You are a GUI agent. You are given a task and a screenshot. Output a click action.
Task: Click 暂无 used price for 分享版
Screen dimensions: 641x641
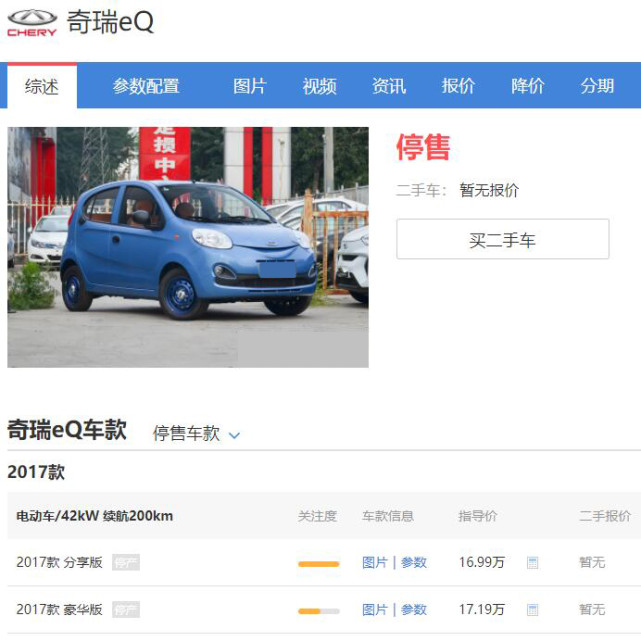[x=592, y=563]
